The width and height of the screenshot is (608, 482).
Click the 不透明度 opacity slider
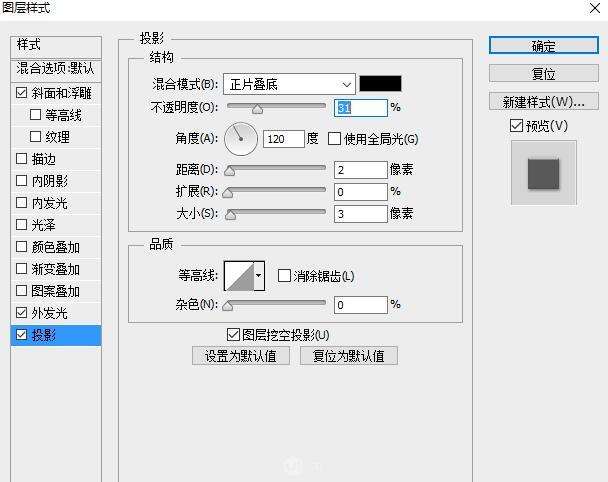[277, 107]
